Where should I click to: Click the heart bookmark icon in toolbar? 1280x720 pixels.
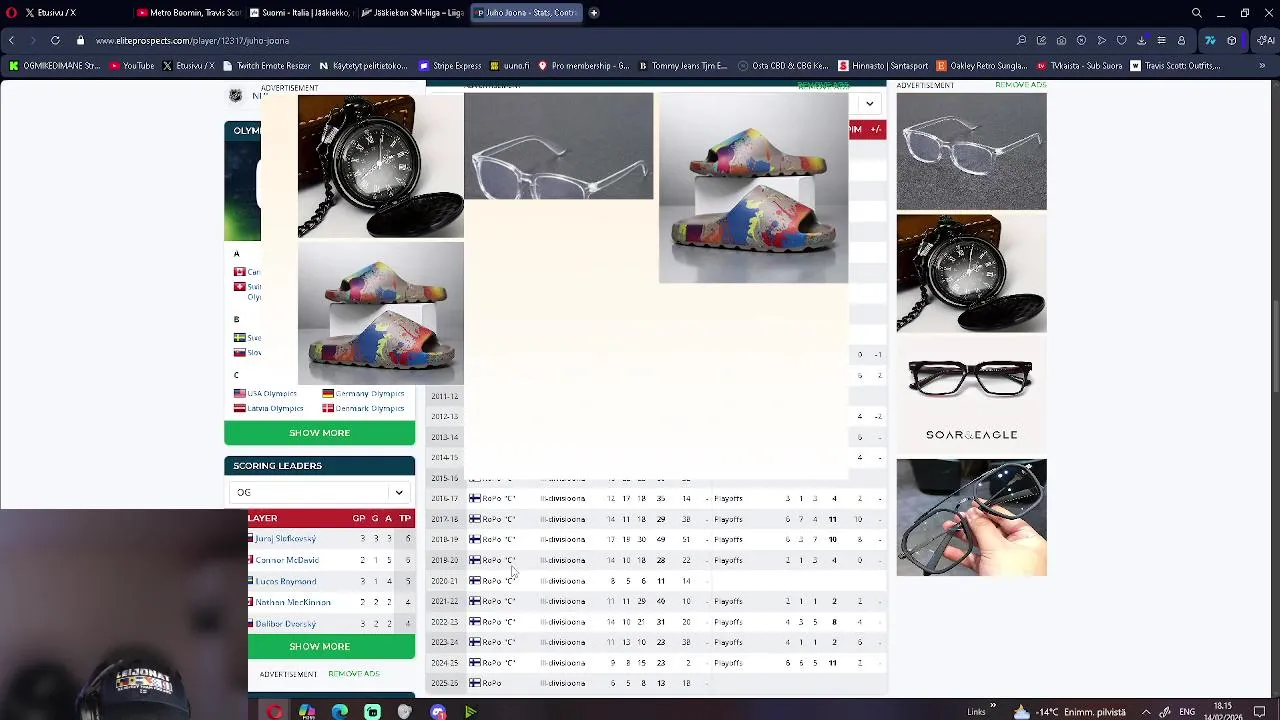(1121, 40)
